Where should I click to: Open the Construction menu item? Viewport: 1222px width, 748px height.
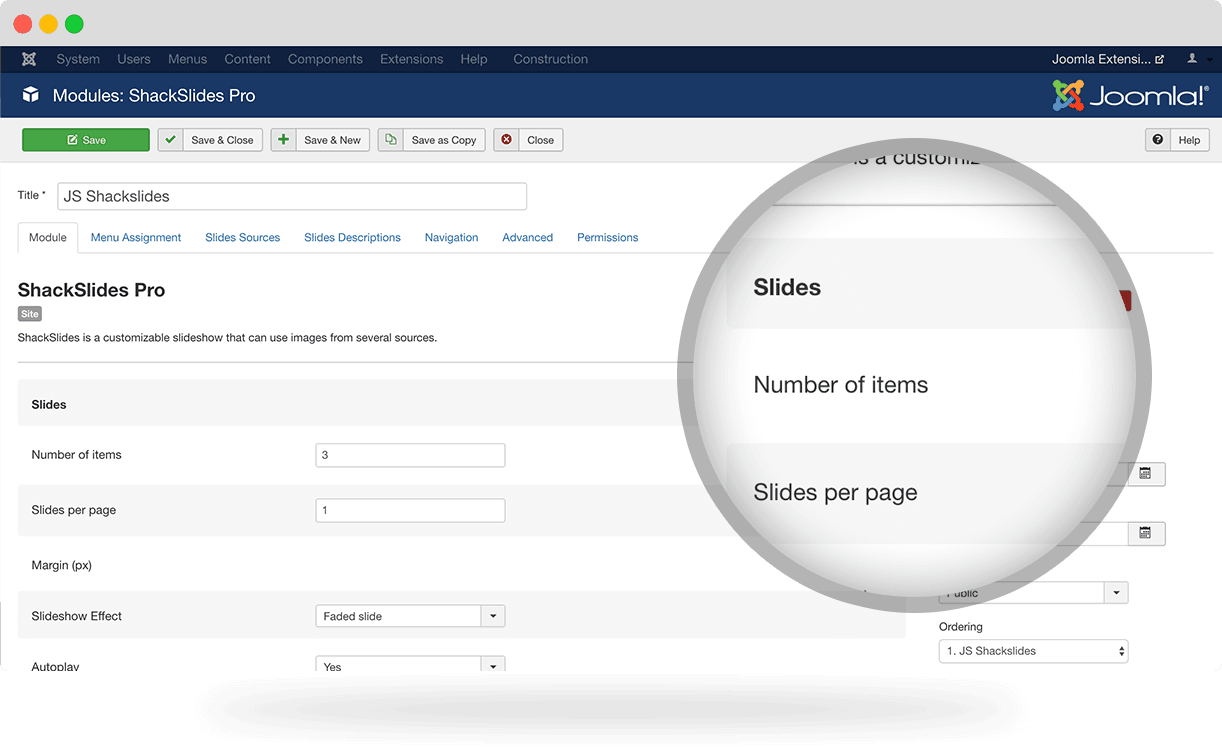[x=551, y=59]
